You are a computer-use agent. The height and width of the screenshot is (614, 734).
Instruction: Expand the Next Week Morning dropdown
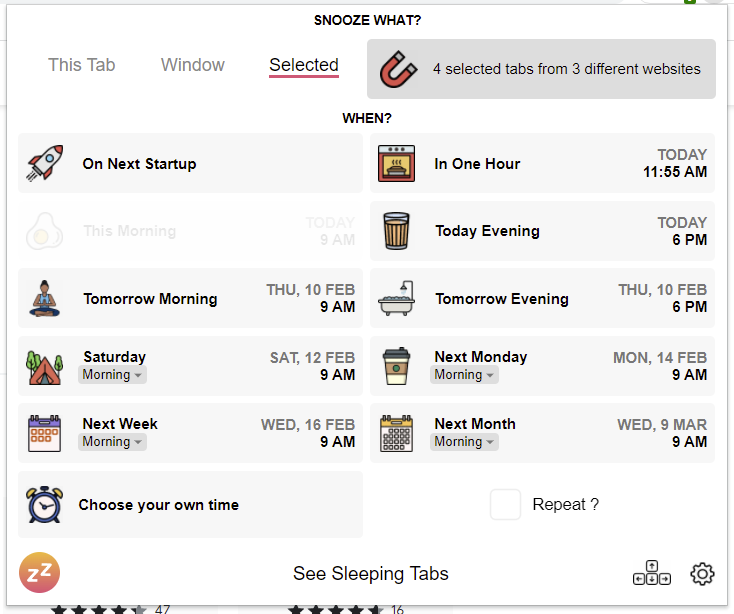(112, 442)
